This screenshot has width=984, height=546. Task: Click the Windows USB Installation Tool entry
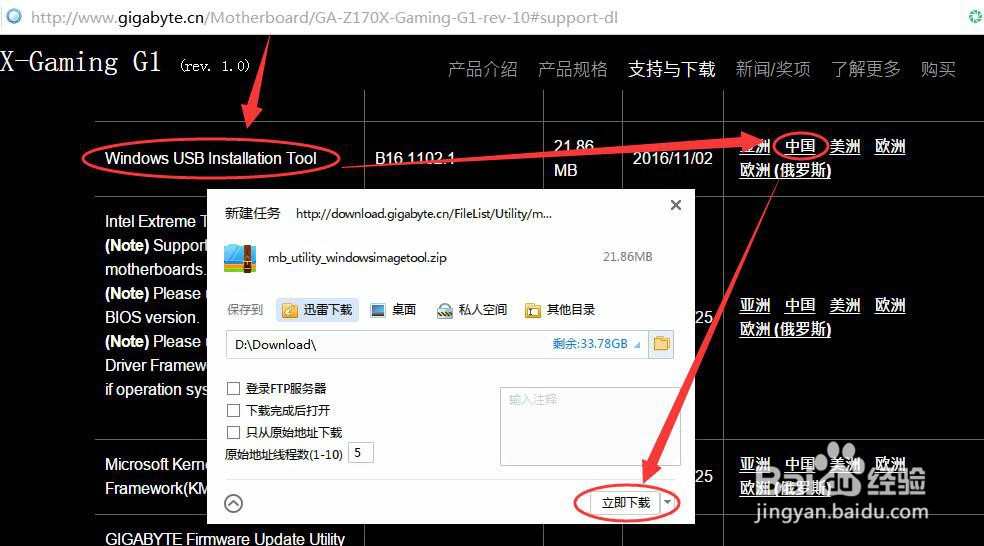[x=211, y=158]
